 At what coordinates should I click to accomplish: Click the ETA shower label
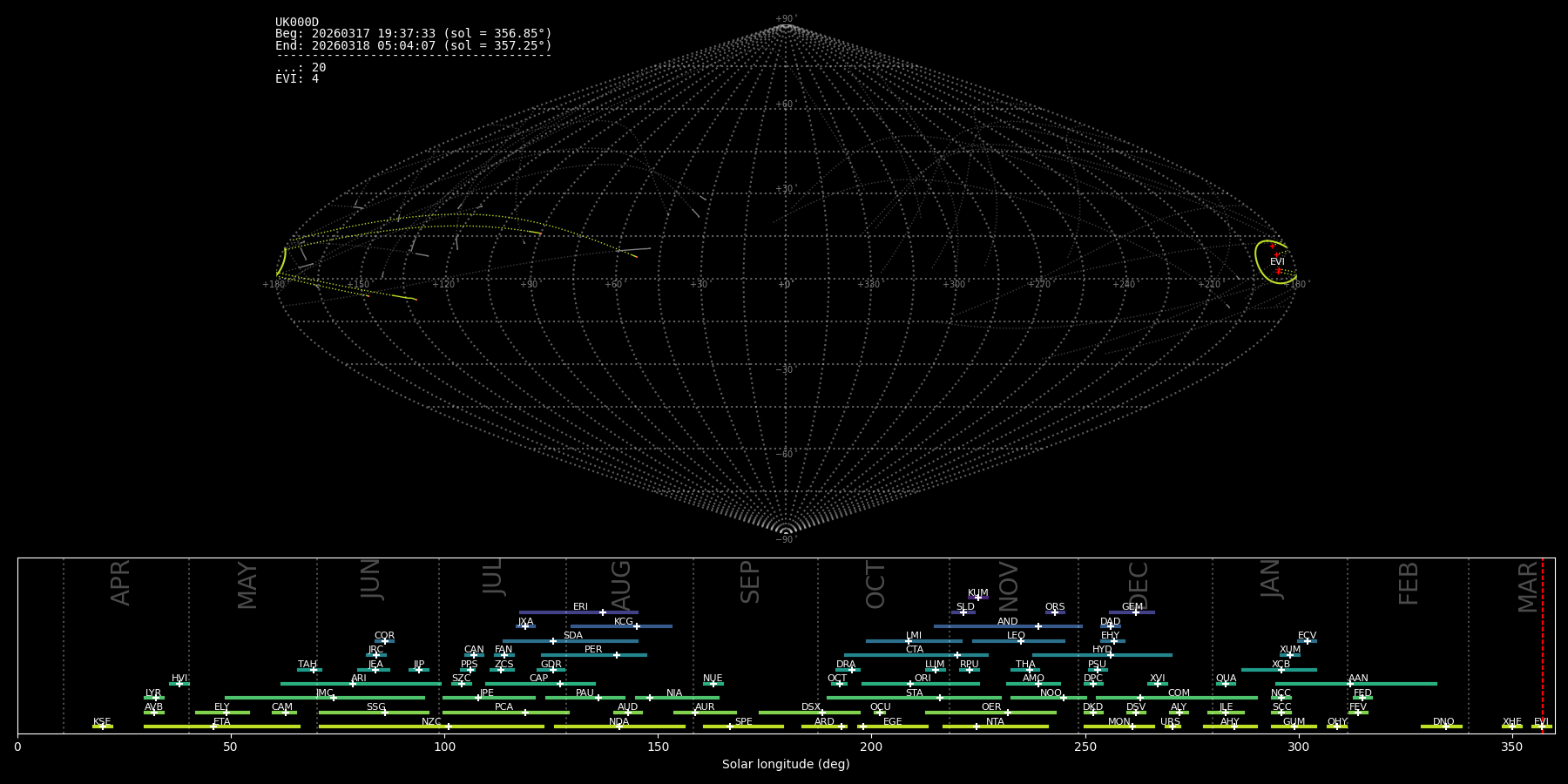222,722
